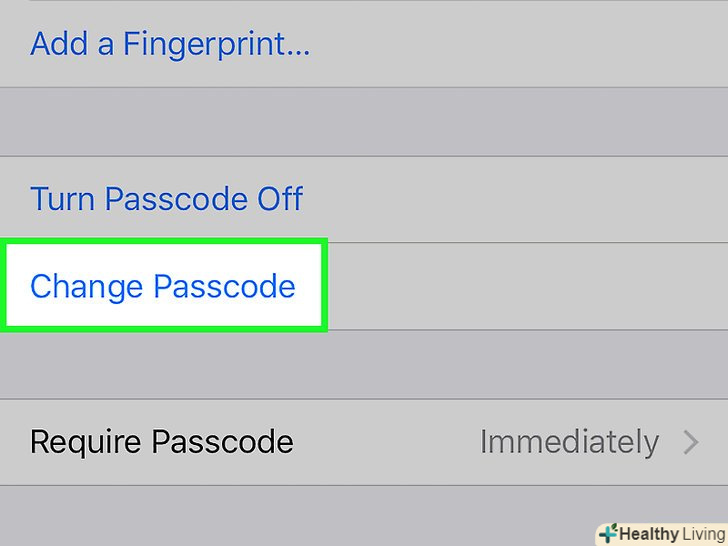Tap the Add a Fingerprint link
Viewport: 728px width, 546px height.
click(170, 45)
